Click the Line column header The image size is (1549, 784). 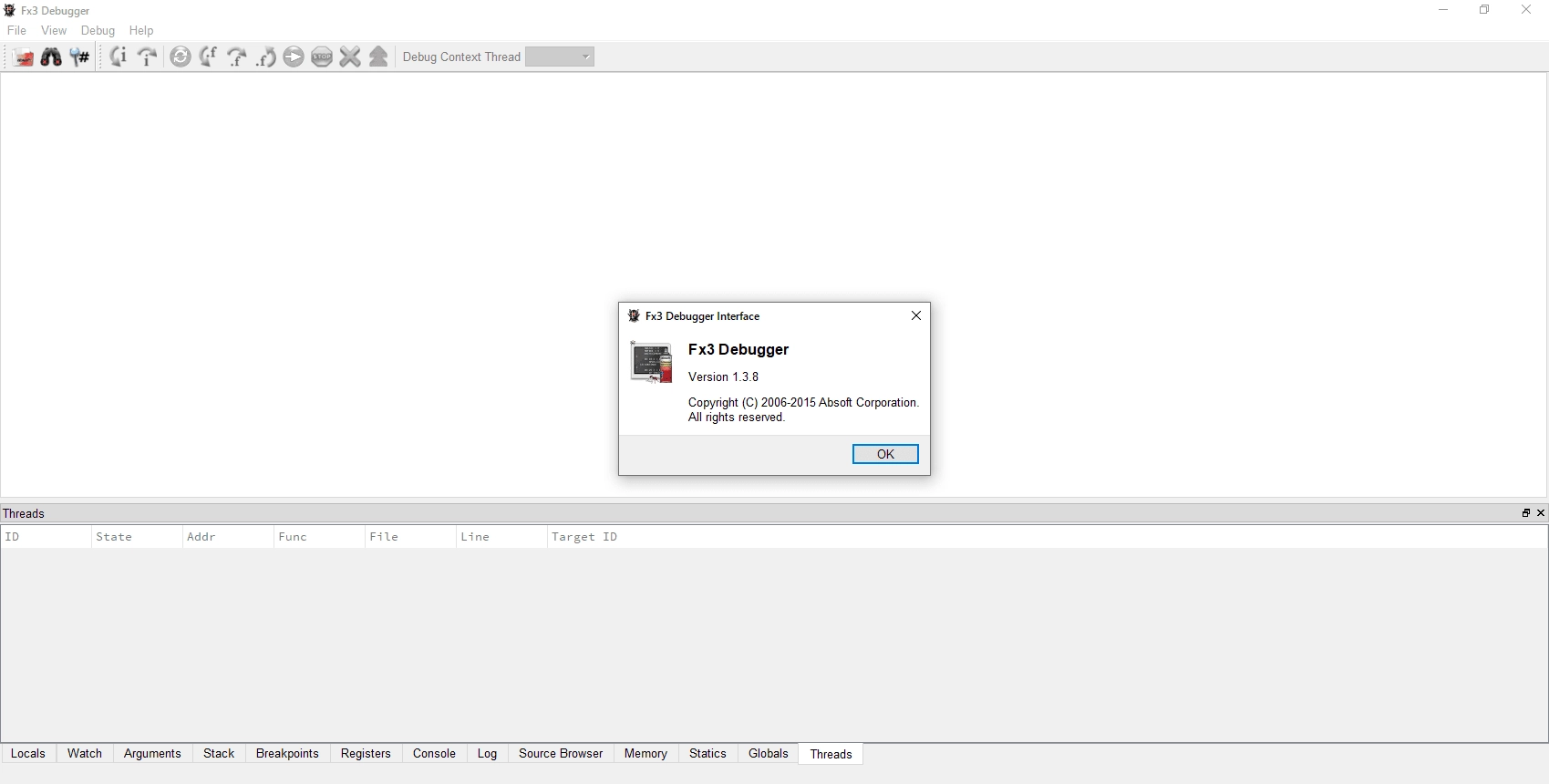pyautogui.click(x=501, y=537)
